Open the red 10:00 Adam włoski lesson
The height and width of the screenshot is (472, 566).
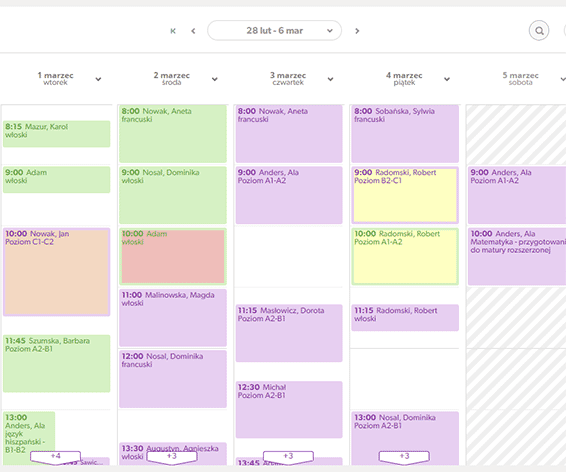pos(173,256)
